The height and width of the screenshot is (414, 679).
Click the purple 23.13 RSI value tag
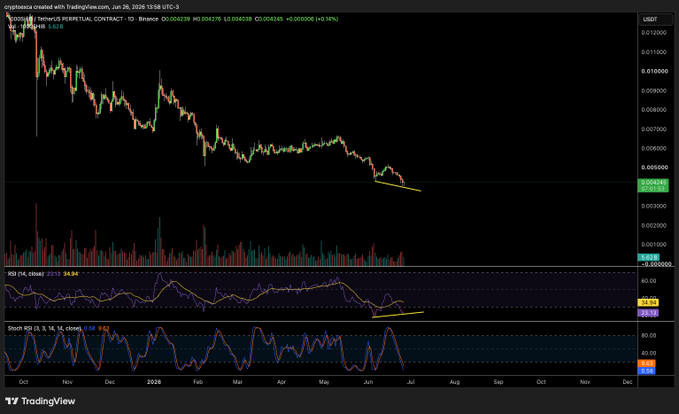pos(649,313)
